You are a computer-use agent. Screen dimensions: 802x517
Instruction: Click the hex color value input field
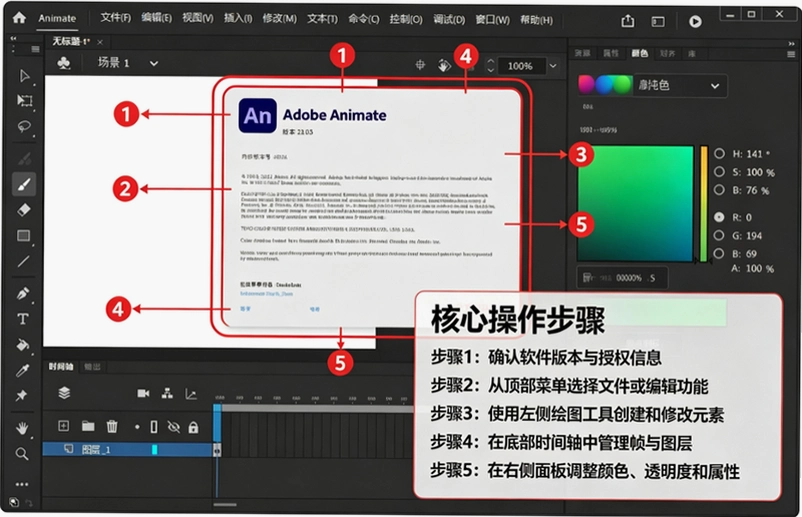click(622, 278)
